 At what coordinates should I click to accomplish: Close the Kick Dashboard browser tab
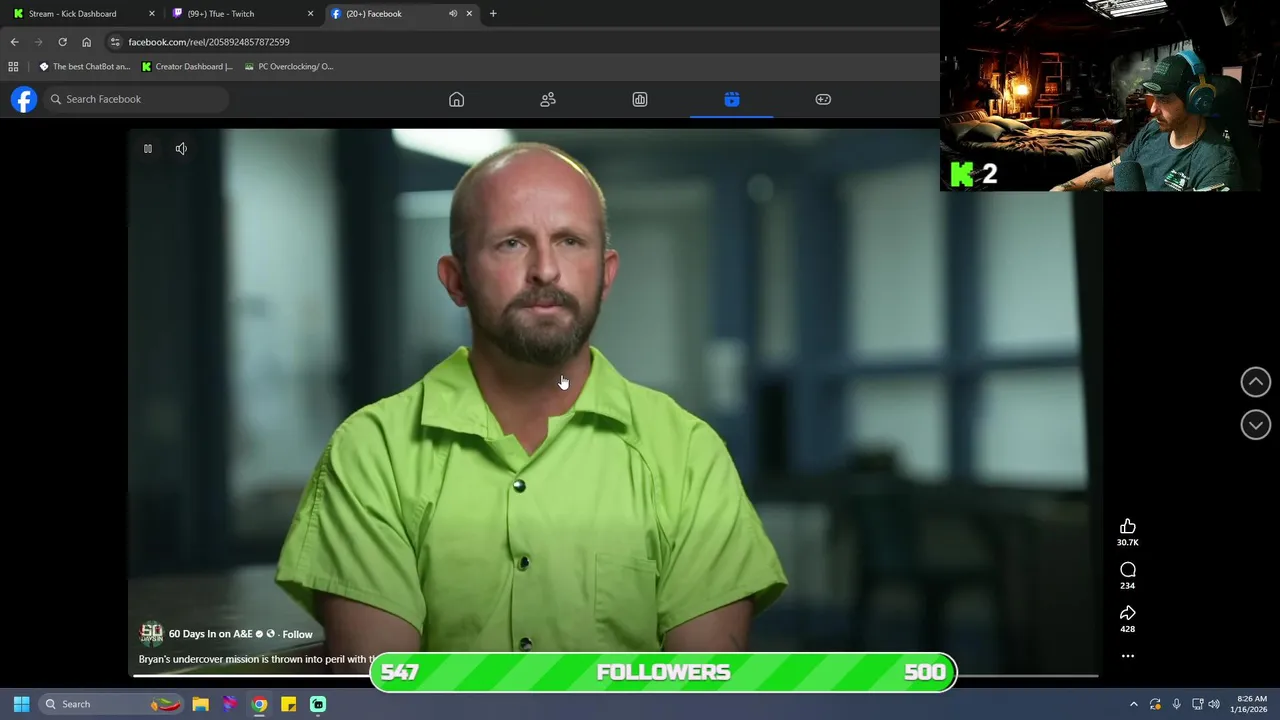[x=152, y=14]
